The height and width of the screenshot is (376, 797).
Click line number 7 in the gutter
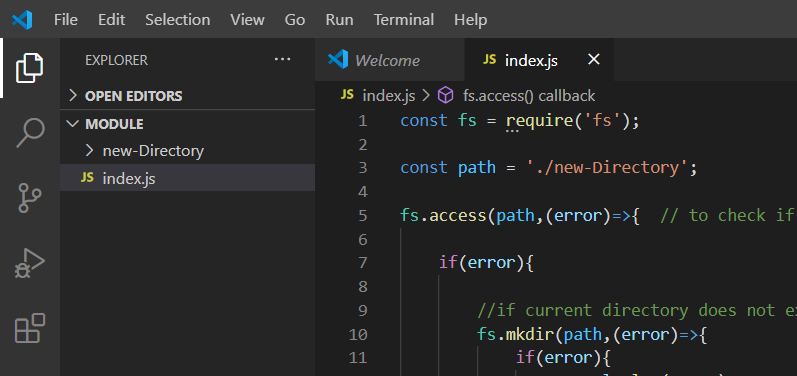click(x=362, y=263)
